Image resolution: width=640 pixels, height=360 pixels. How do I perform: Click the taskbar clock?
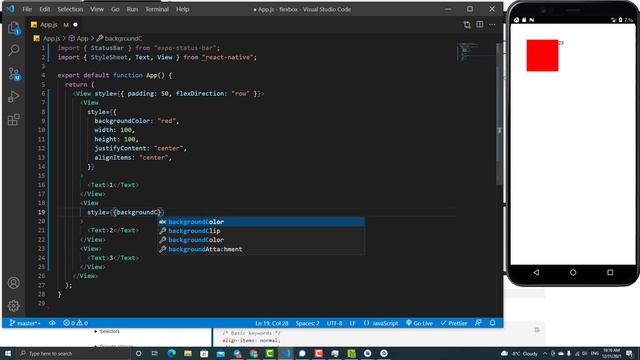611,353
